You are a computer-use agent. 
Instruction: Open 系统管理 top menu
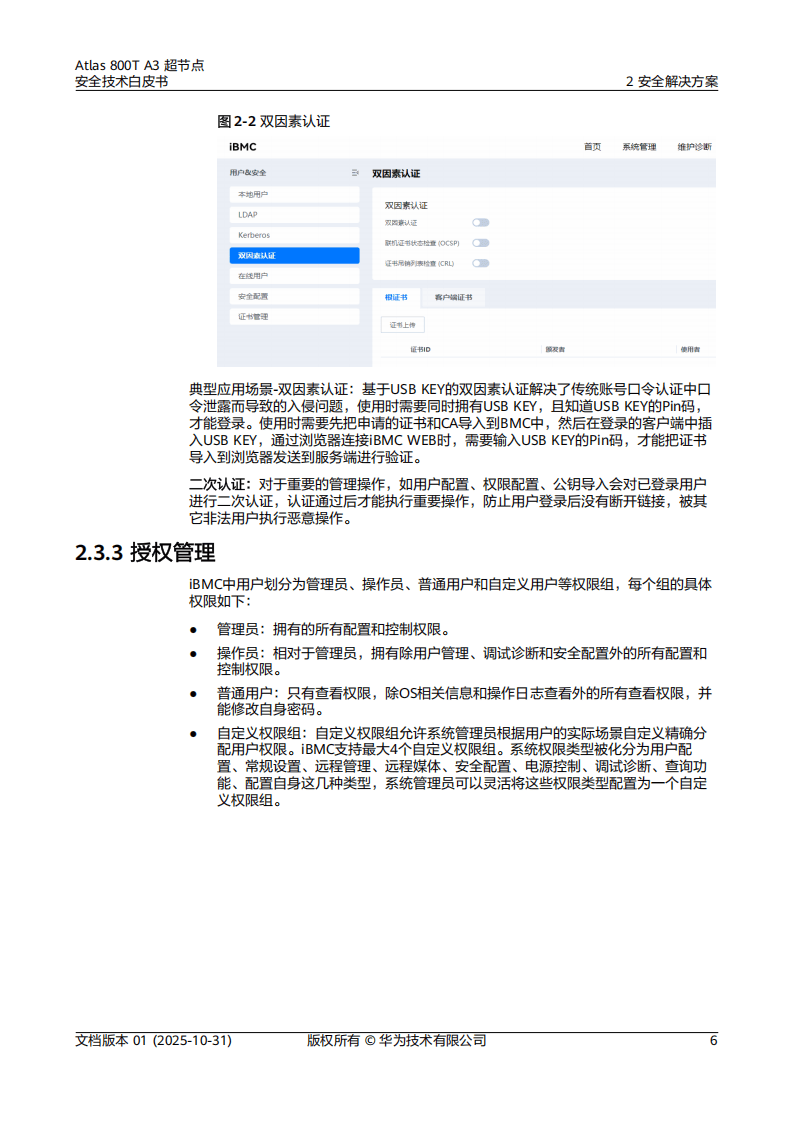(639, 147)
